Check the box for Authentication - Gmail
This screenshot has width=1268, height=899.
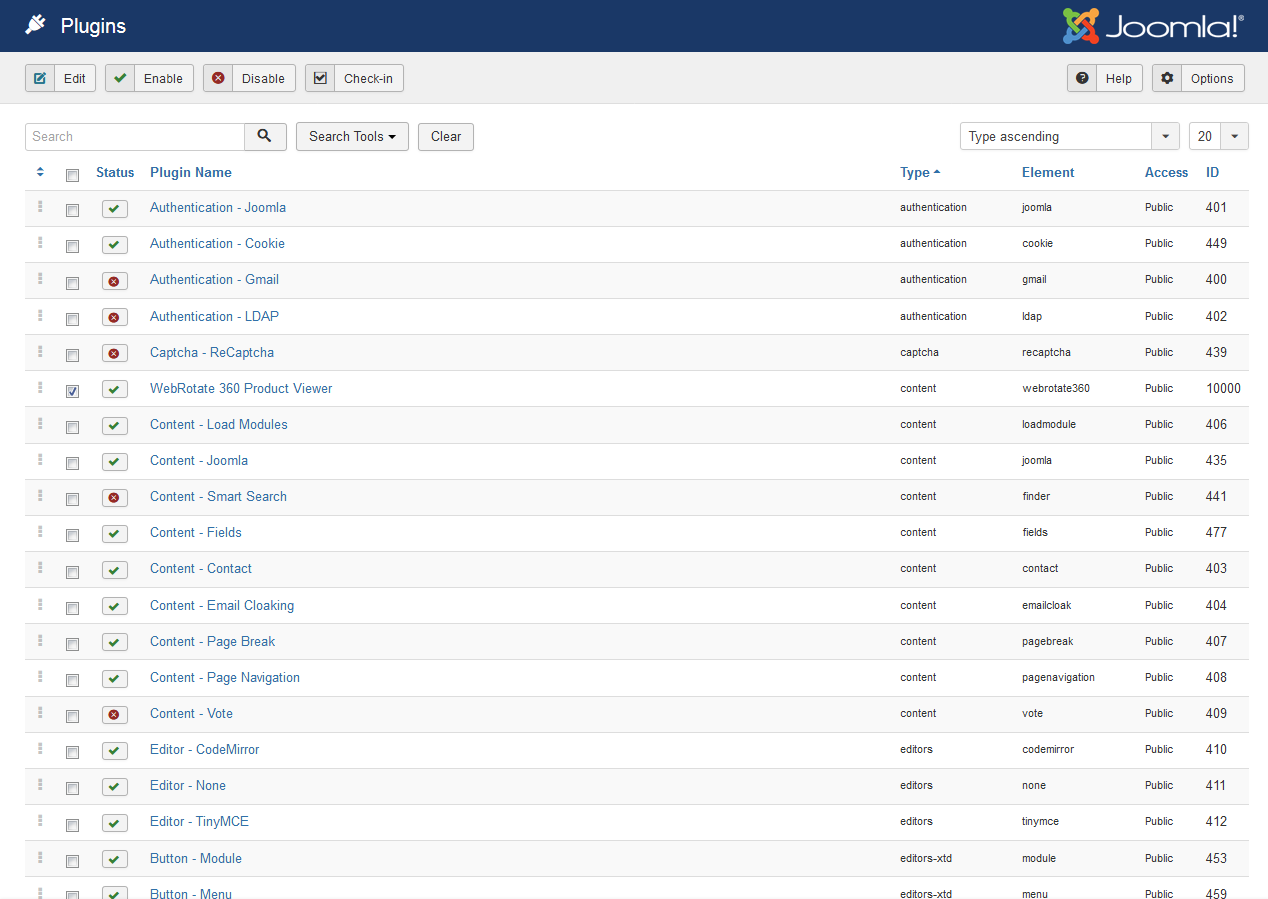point(72,283)
